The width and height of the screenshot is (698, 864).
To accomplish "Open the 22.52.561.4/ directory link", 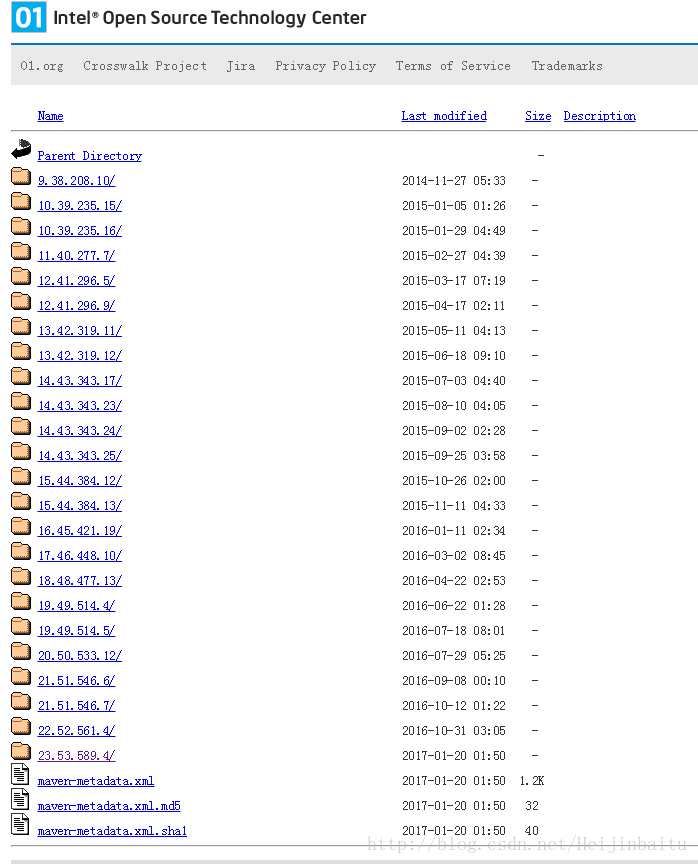I will 77,731.
